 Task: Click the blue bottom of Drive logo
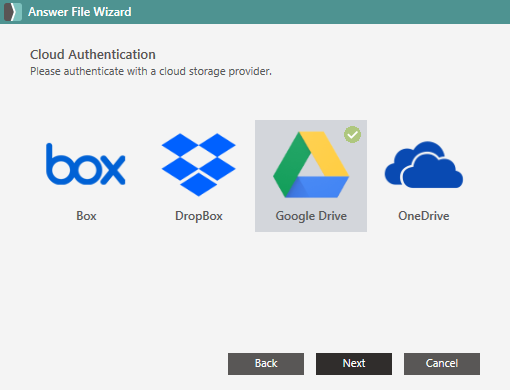coord(317,187)
